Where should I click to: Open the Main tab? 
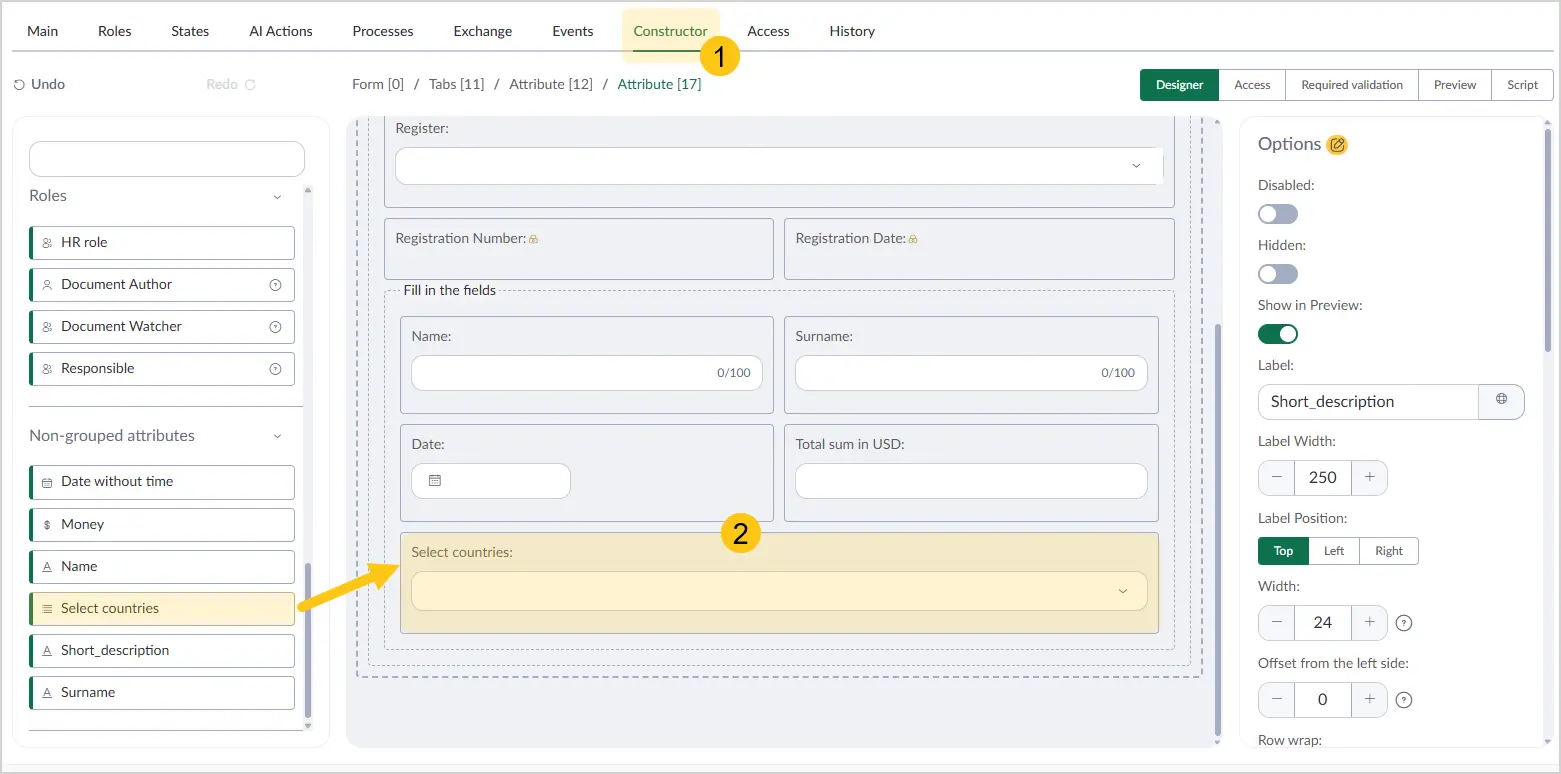point(43,31)
